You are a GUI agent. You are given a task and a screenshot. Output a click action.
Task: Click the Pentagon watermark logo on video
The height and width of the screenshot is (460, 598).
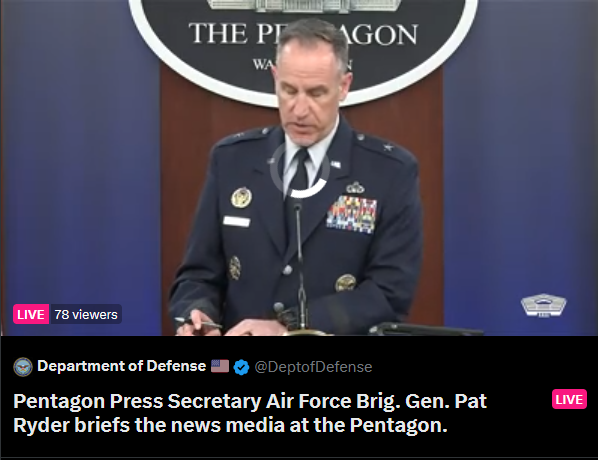(x=544, y=305)
